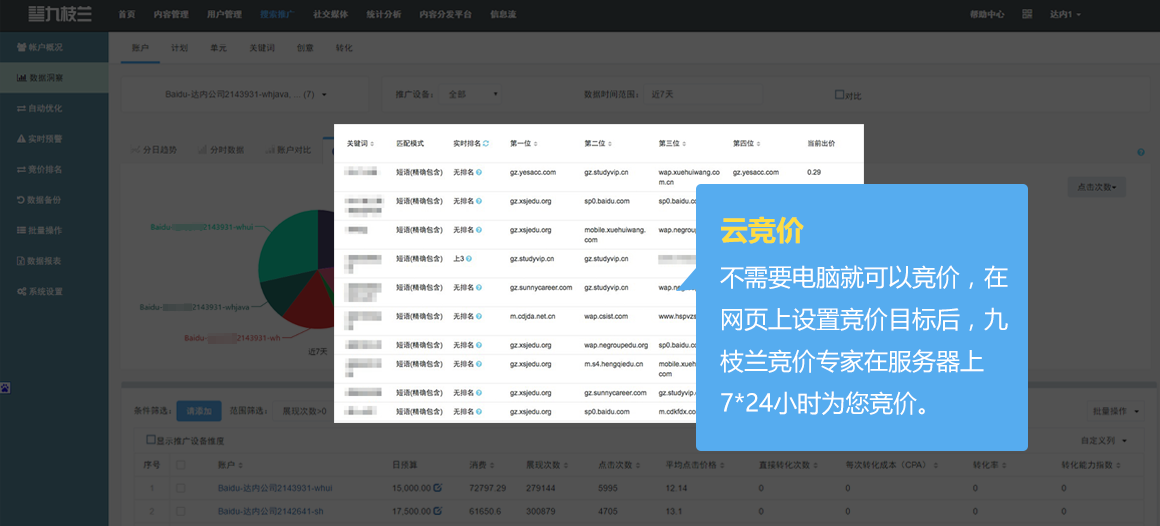
Task: Open 内容管理 in top navigation
Action: click(171, 14)
